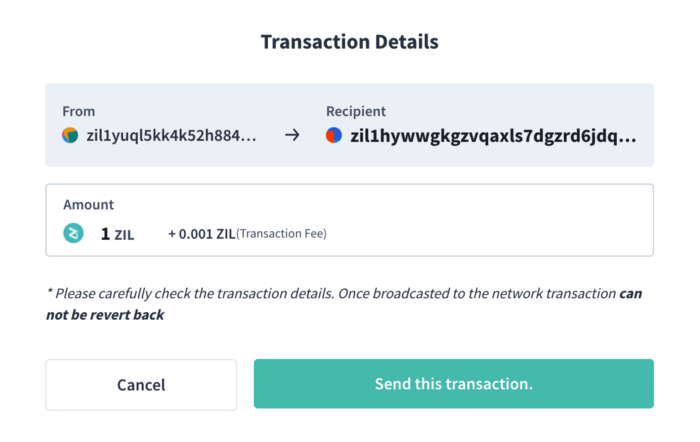
Task: Click Send this transaction button
Action: [x=454, y=384]
